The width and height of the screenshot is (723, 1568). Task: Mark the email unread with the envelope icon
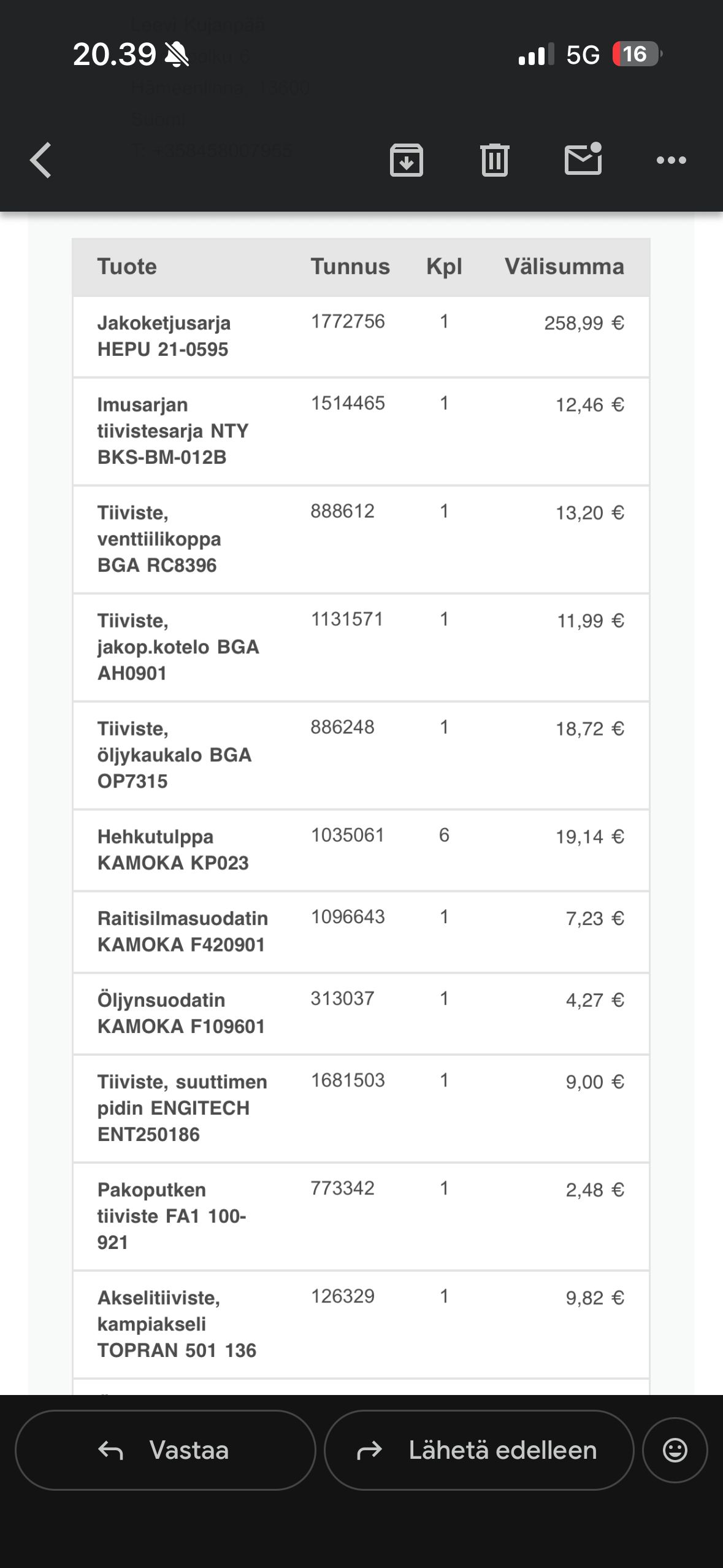583,159
